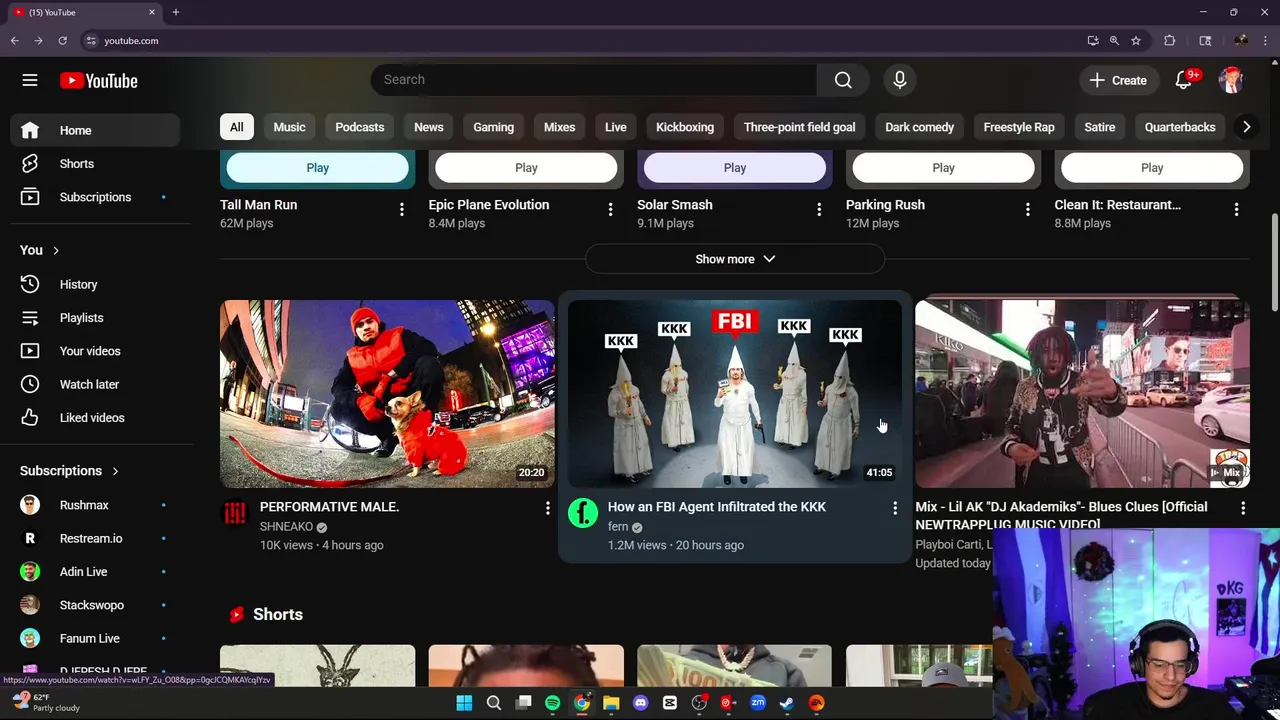The image size is (1280, 720).
Task: Open Steam from the taskbar
Action: [x=787, y=703]
